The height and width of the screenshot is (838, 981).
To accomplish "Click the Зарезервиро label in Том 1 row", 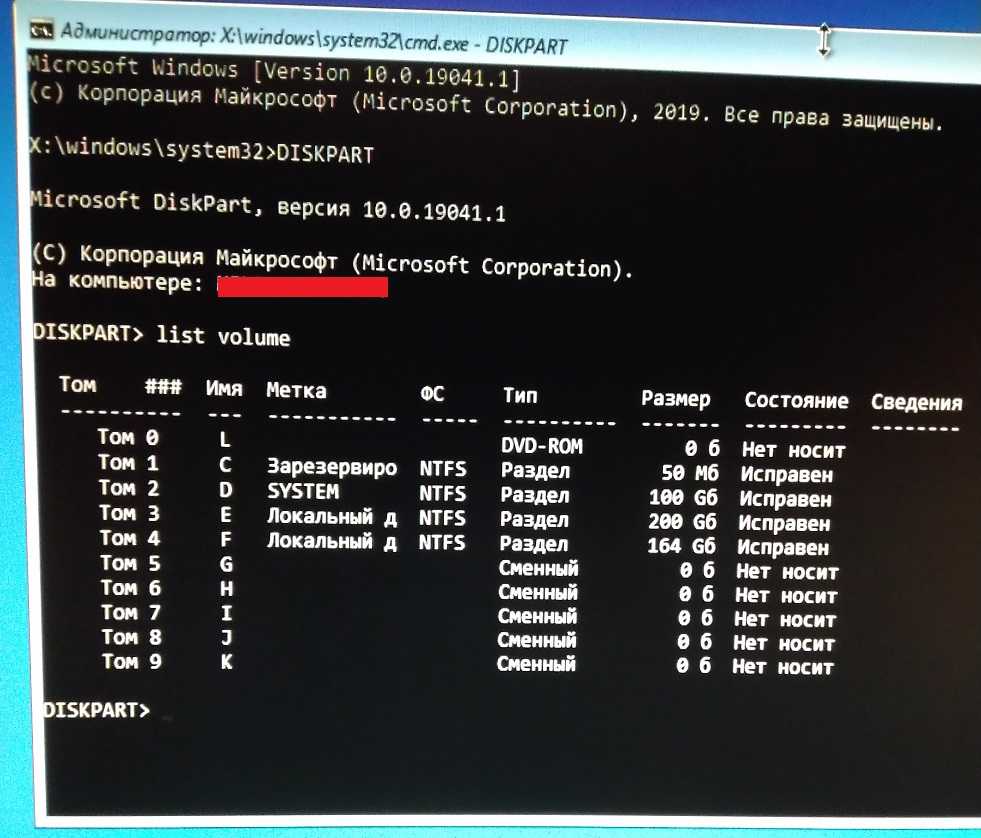I will [x=331, y=467].
